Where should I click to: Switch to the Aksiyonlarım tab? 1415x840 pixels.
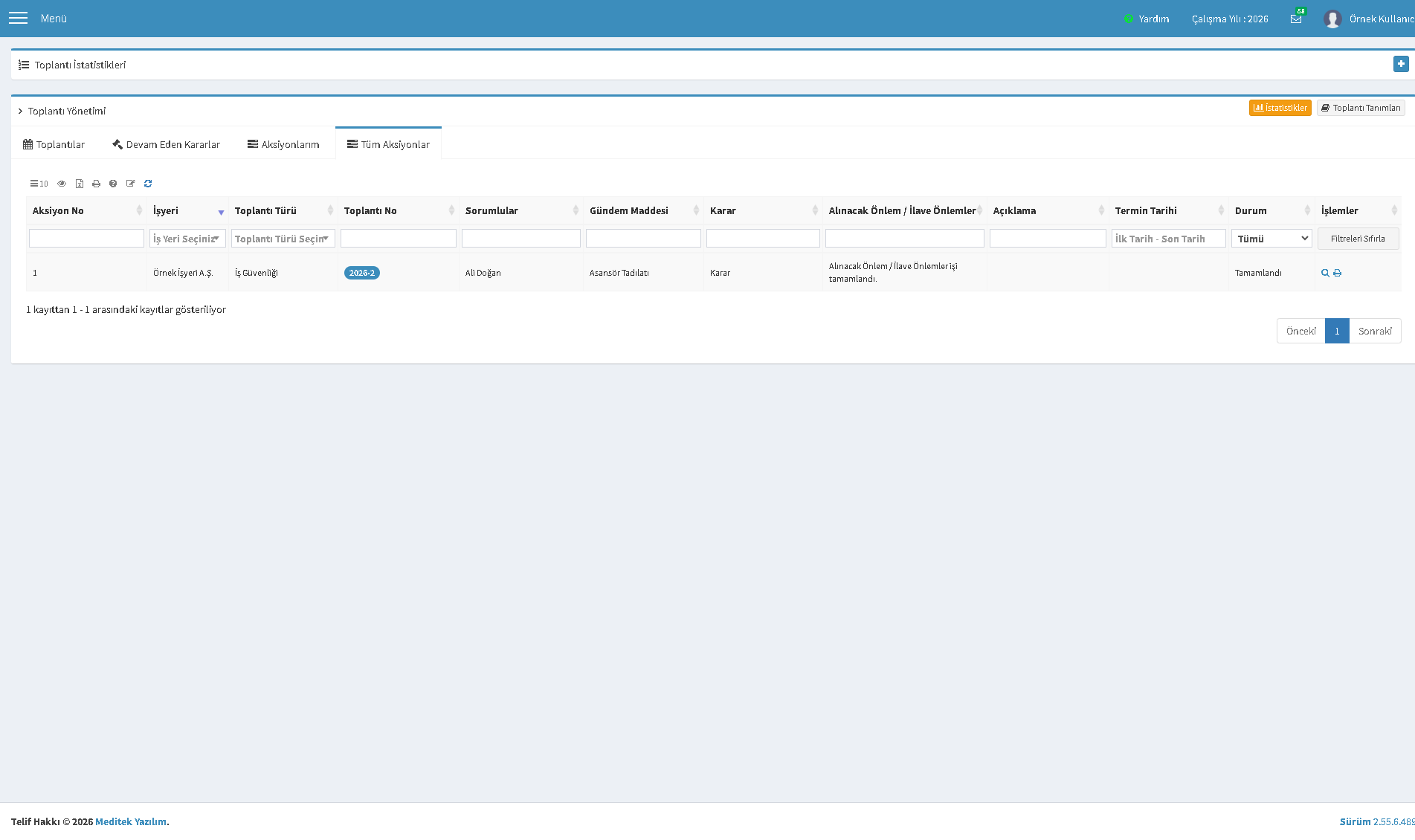coord(283,144)
